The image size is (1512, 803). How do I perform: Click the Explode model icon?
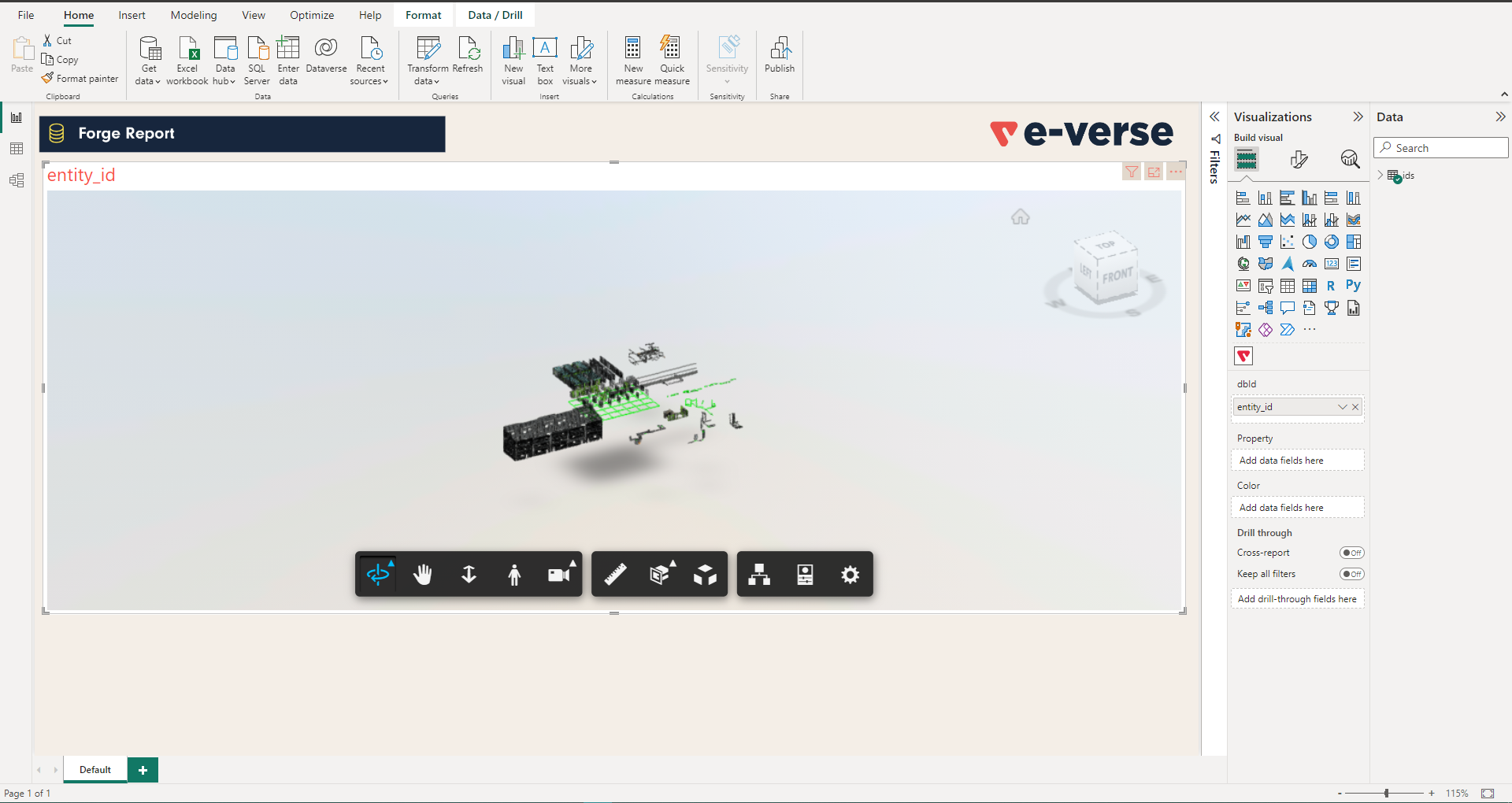click(705, 574)
